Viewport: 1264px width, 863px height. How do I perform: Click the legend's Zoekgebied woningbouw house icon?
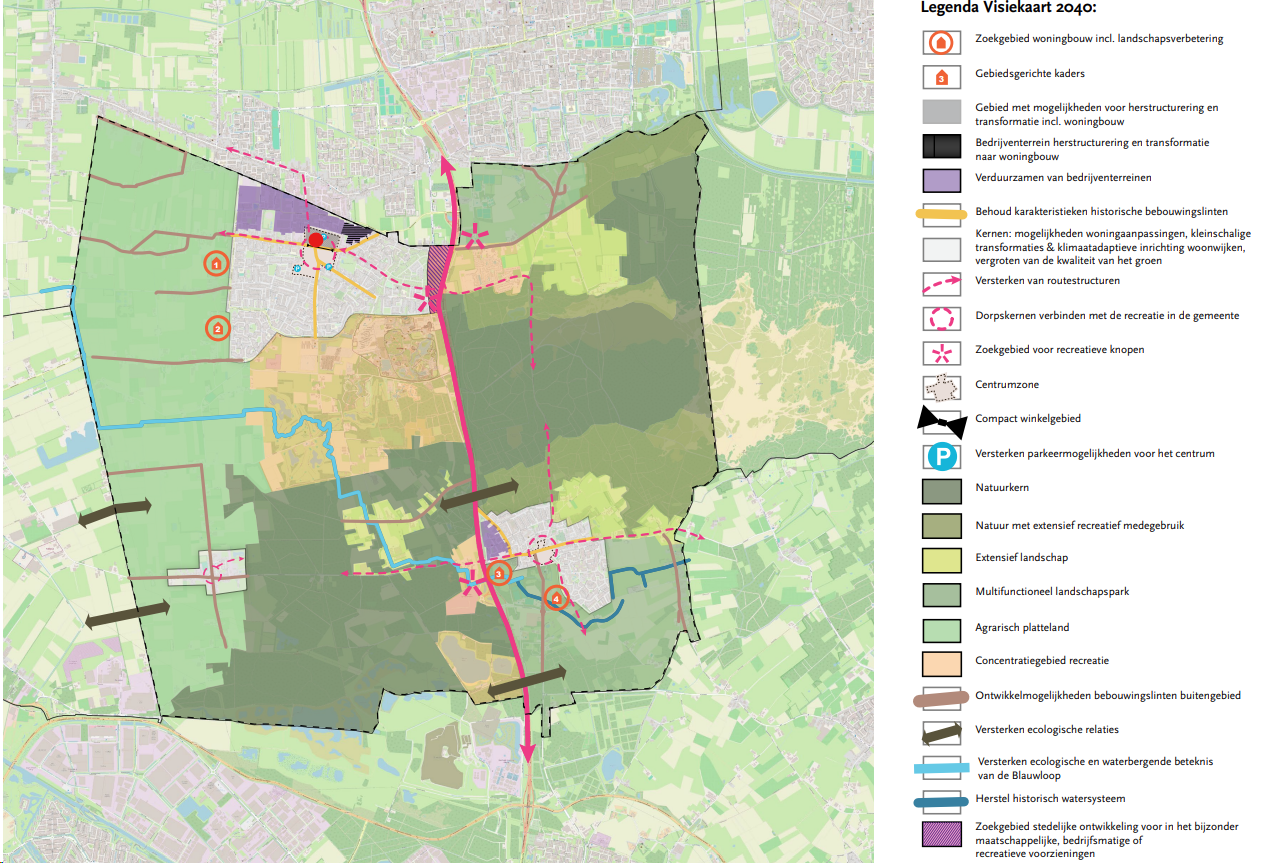tap(942, 42)
